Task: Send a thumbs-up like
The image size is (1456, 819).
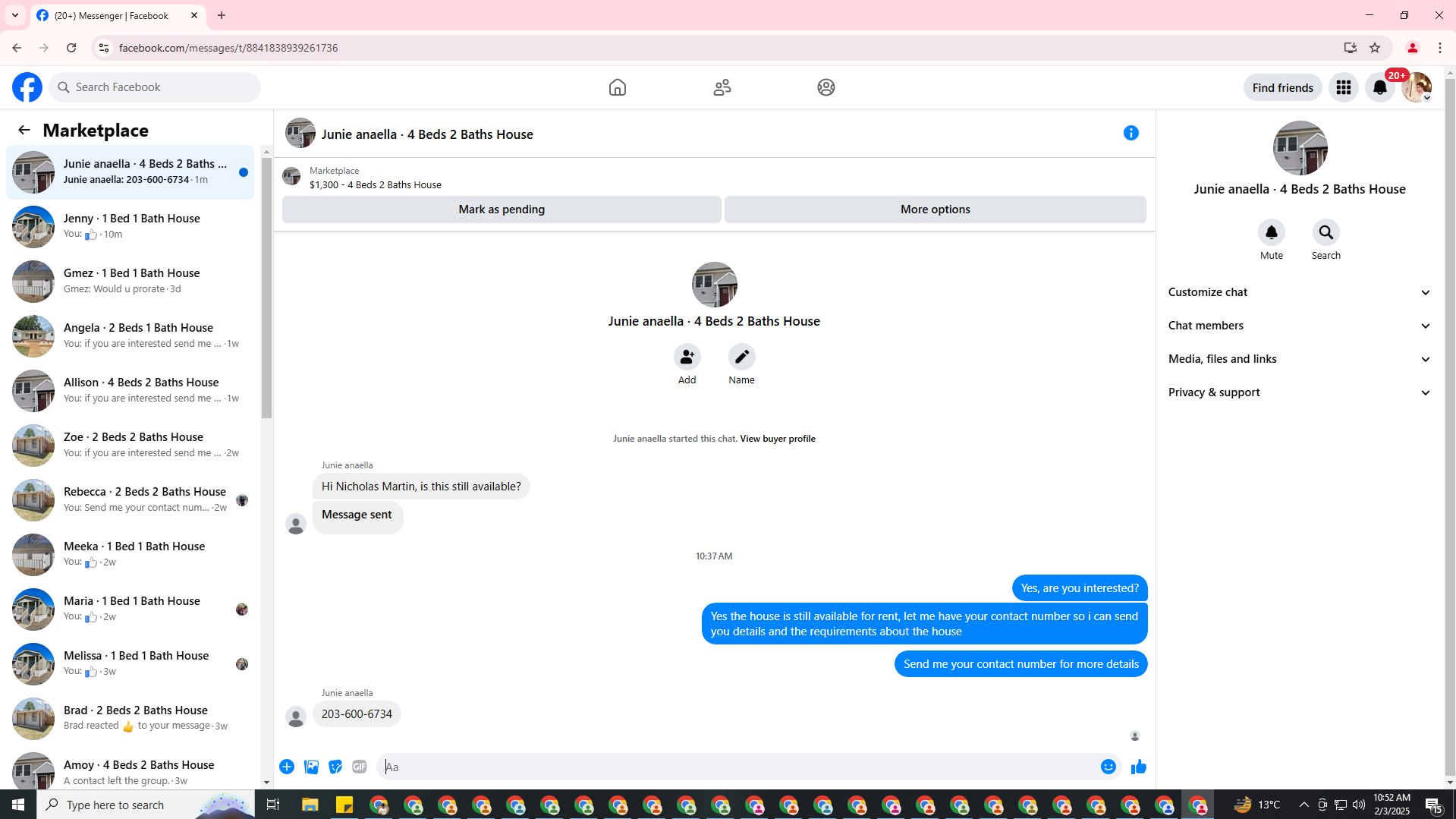Action: tap(1138, 767)
